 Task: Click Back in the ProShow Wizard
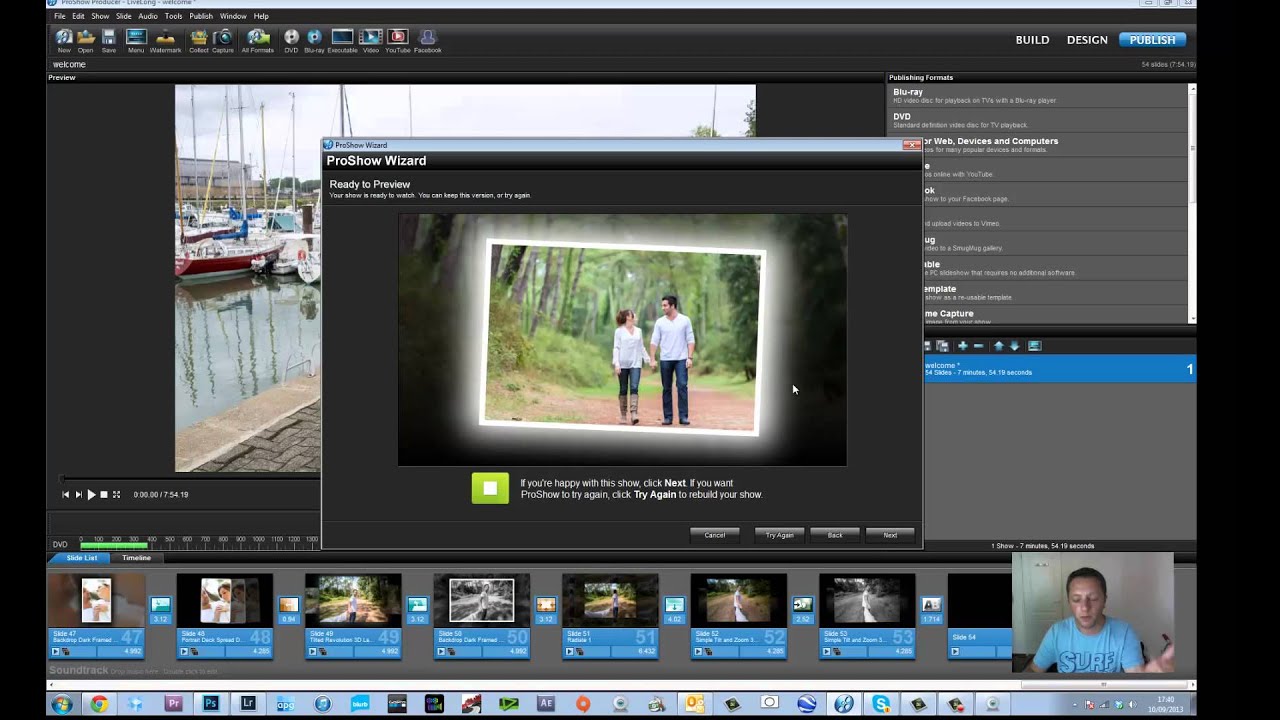[x=835, y=535]
